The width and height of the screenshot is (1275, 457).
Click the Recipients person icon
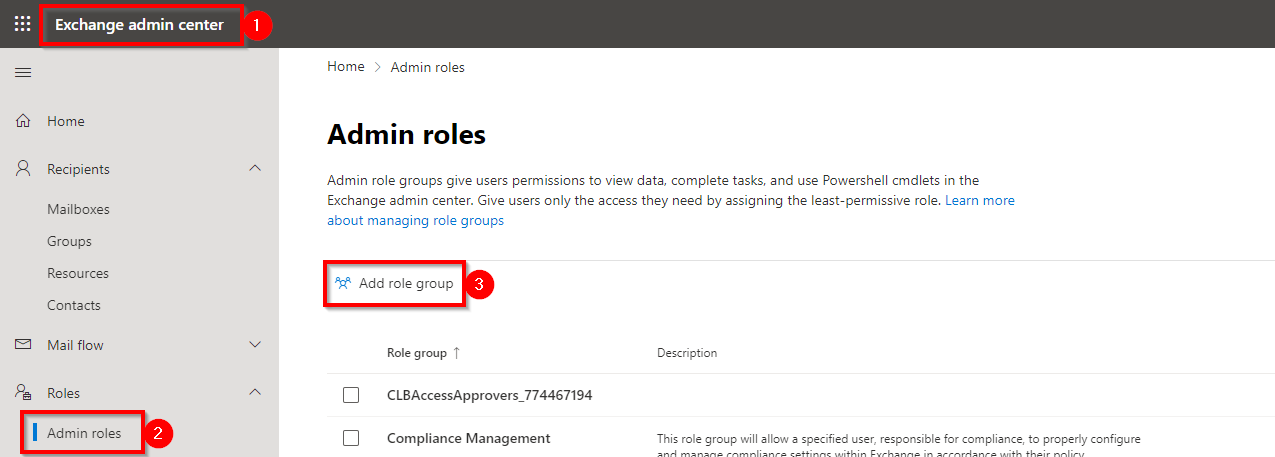(x=23, y=169)
